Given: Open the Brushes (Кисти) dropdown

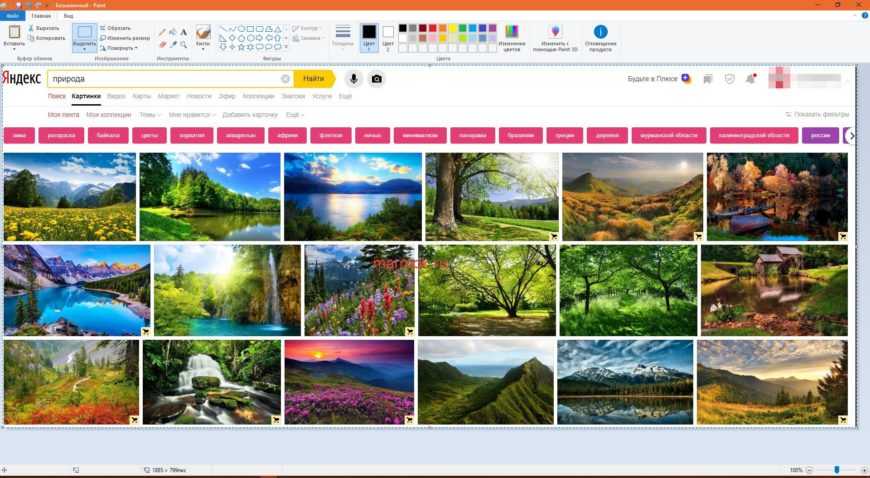Looking at the screenshot, I should point(203,37).
